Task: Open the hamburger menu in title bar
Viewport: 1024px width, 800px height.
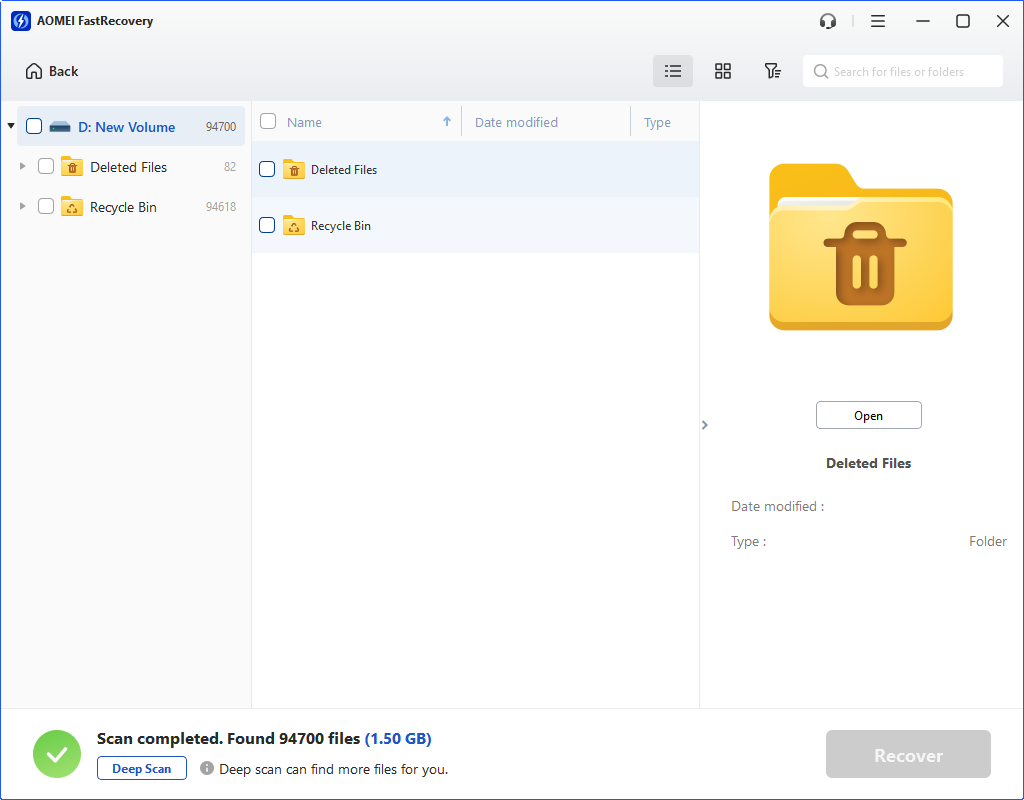Action: pos(878,21)
